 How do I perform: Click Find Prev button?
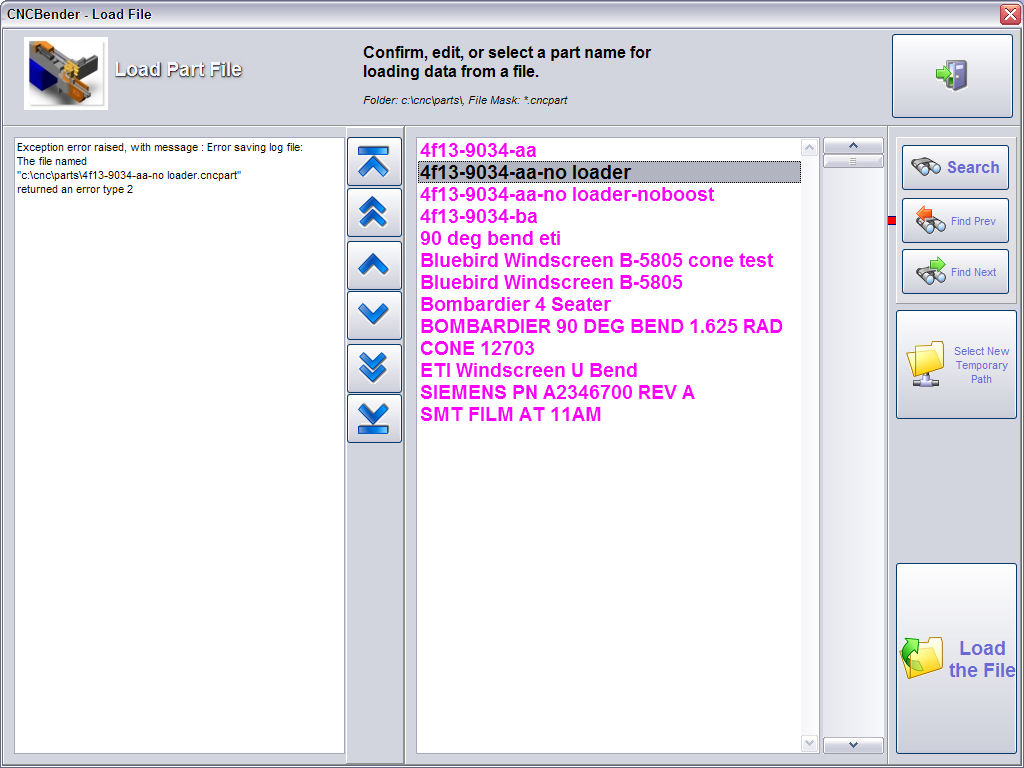[x=955, y=221]
